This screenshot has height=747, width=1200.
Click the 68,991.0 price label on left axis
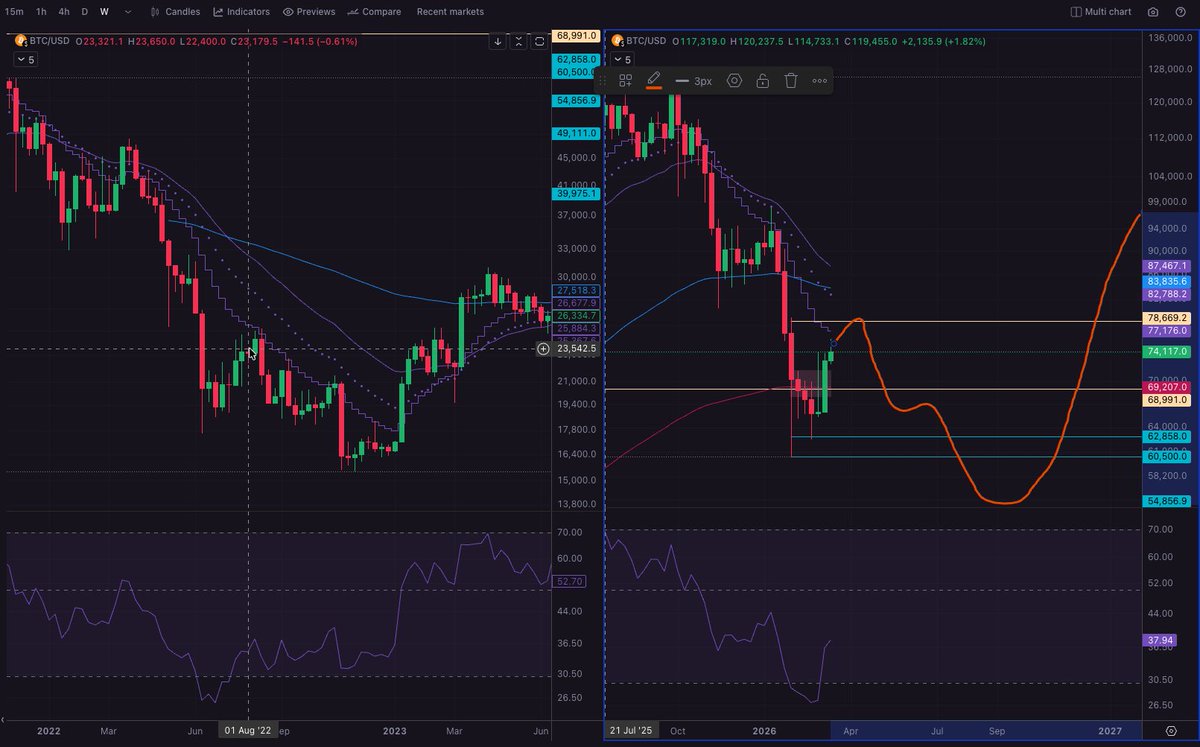coord(576,36)
